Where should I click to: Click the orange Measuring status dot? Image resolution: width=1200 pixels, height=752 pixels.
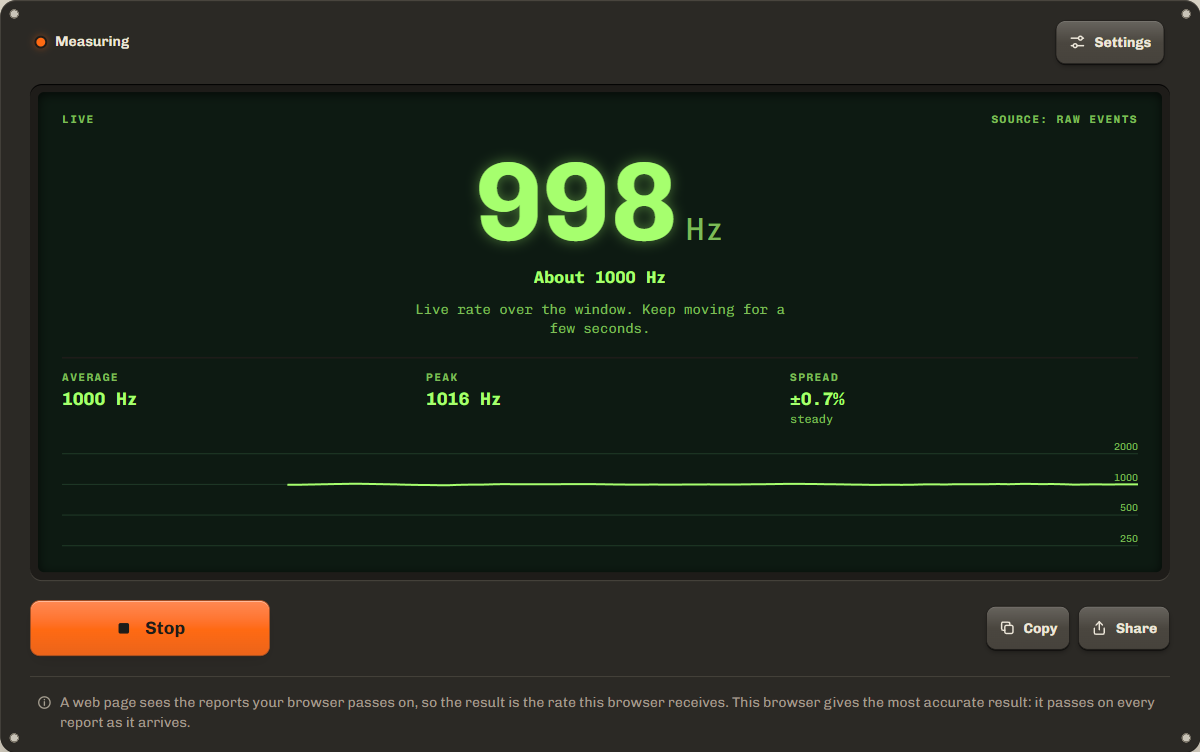click(41, 42)
